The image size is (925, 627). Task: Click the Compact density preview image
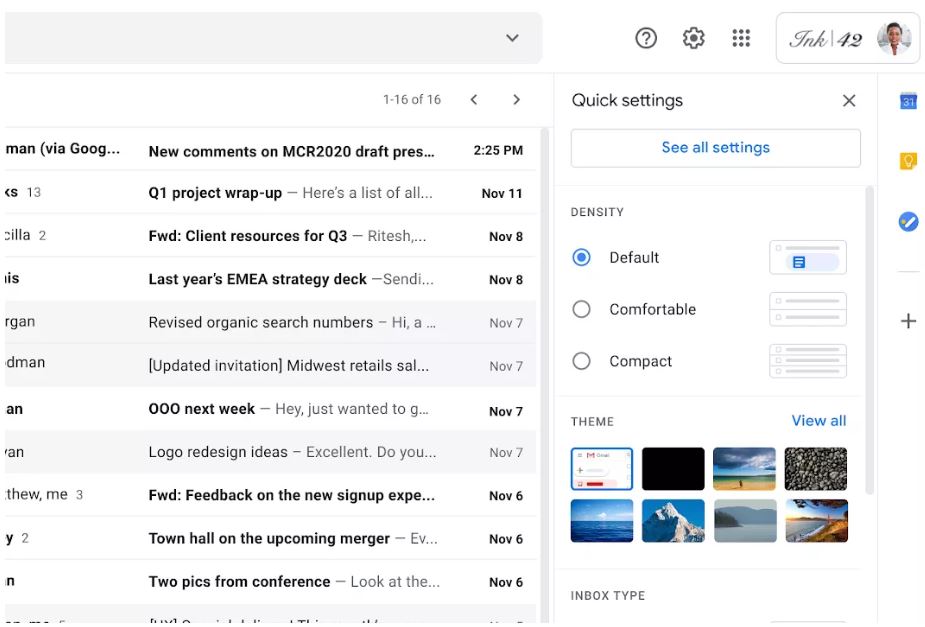tap(808, 361)
